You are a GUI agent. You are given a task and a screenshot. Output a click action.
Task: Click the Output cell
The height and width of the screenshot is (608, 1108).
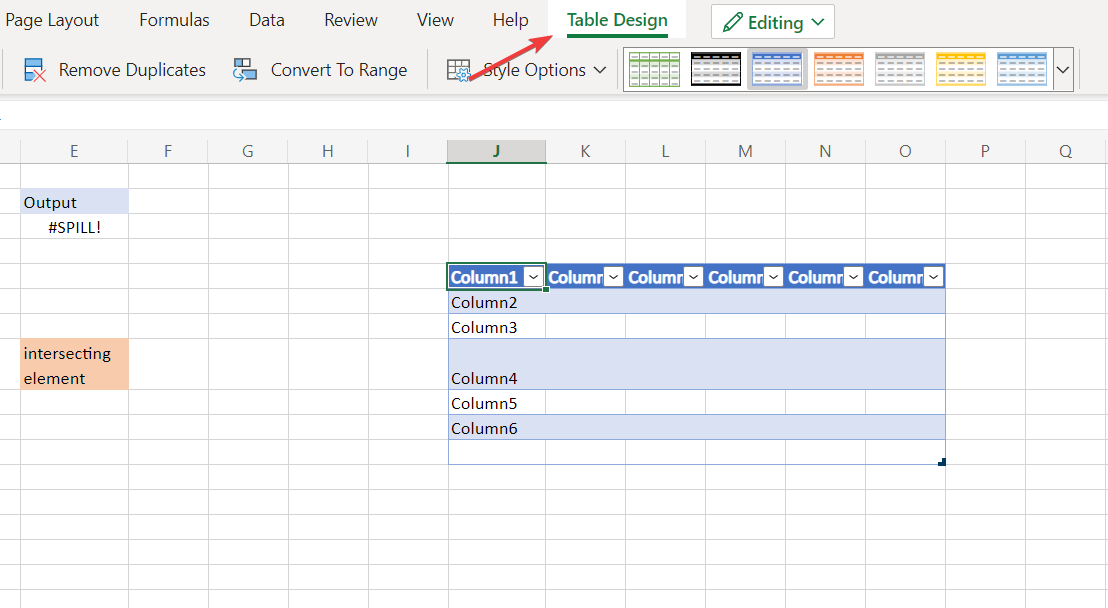click(74, 202)
